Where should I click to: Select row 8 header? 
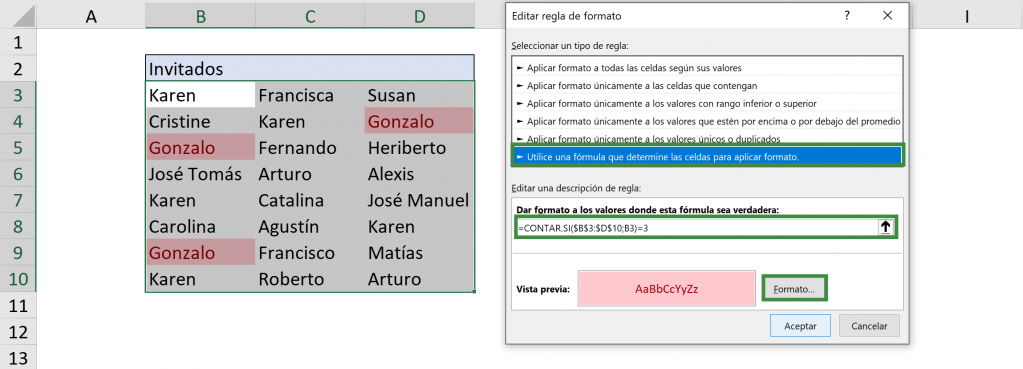[x=18, y=227]
